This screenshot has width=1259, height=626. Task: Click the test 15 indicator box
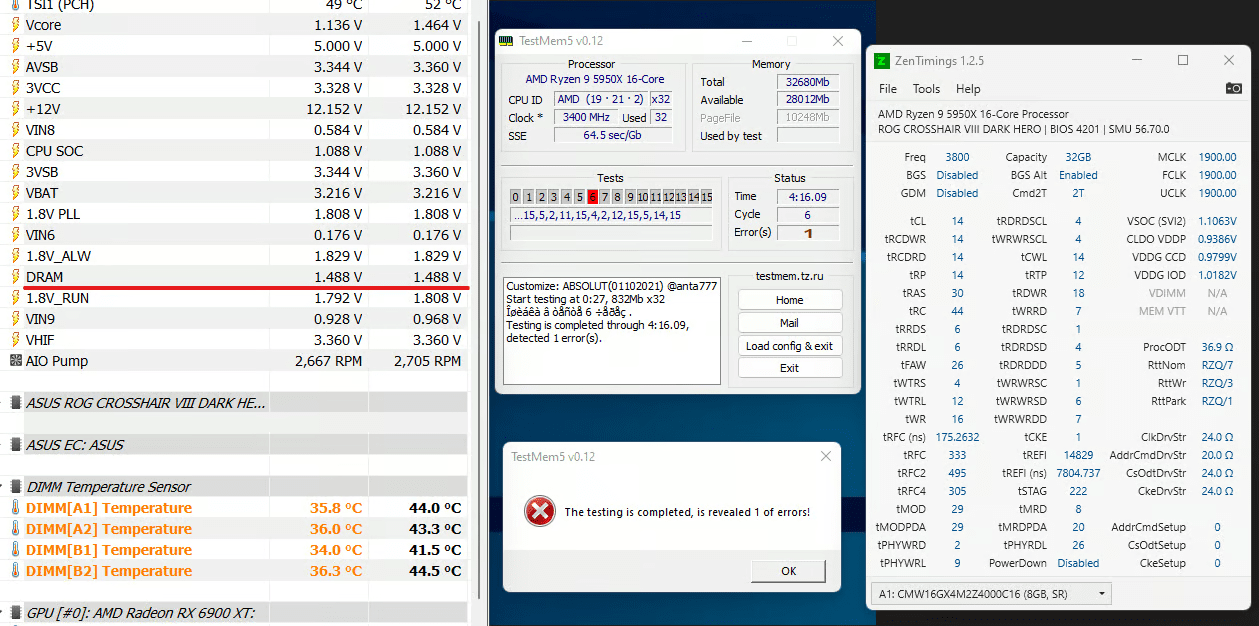click(706, 197)
